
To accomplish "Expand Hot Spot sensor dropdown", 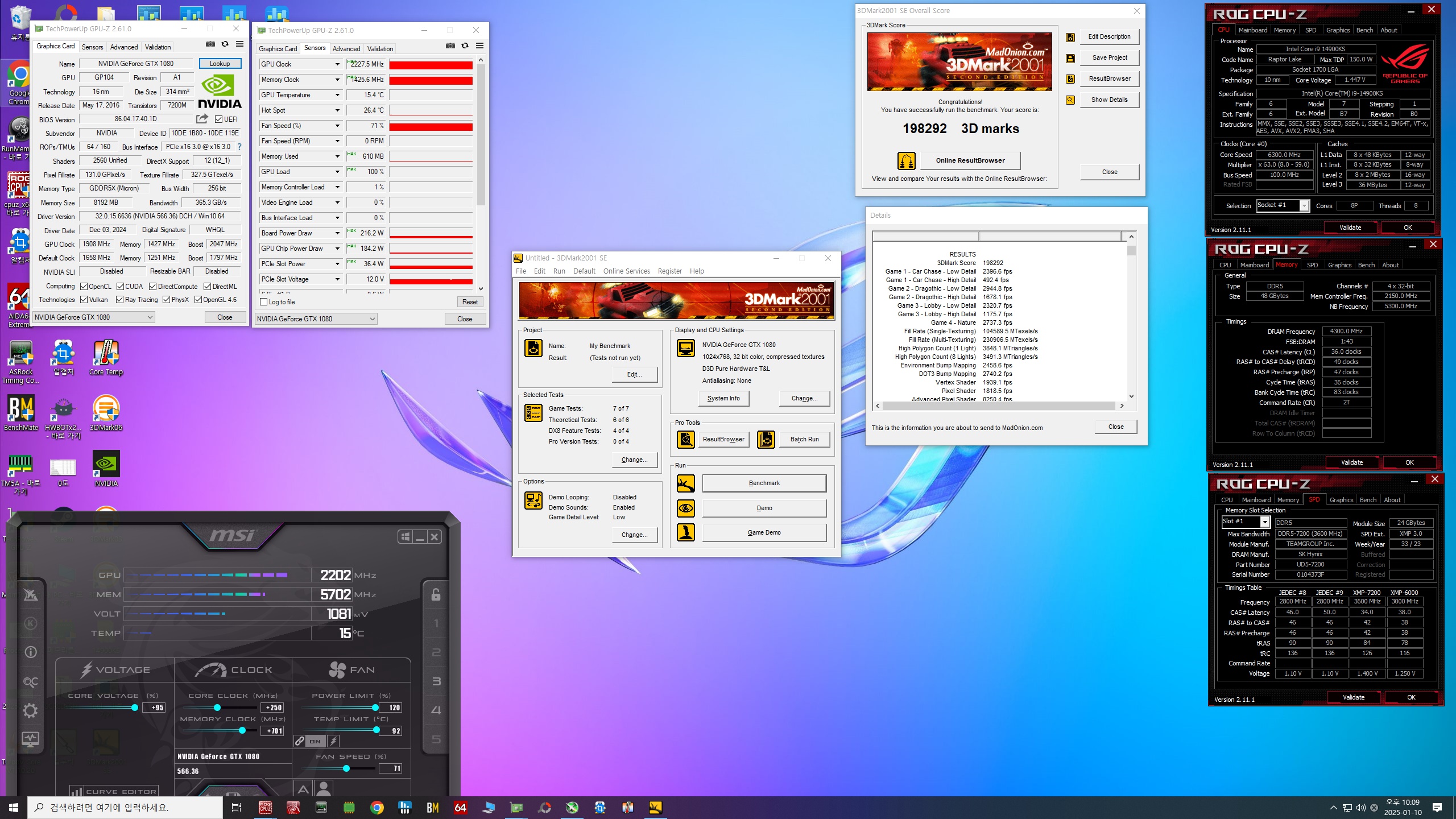I will 337,110.
